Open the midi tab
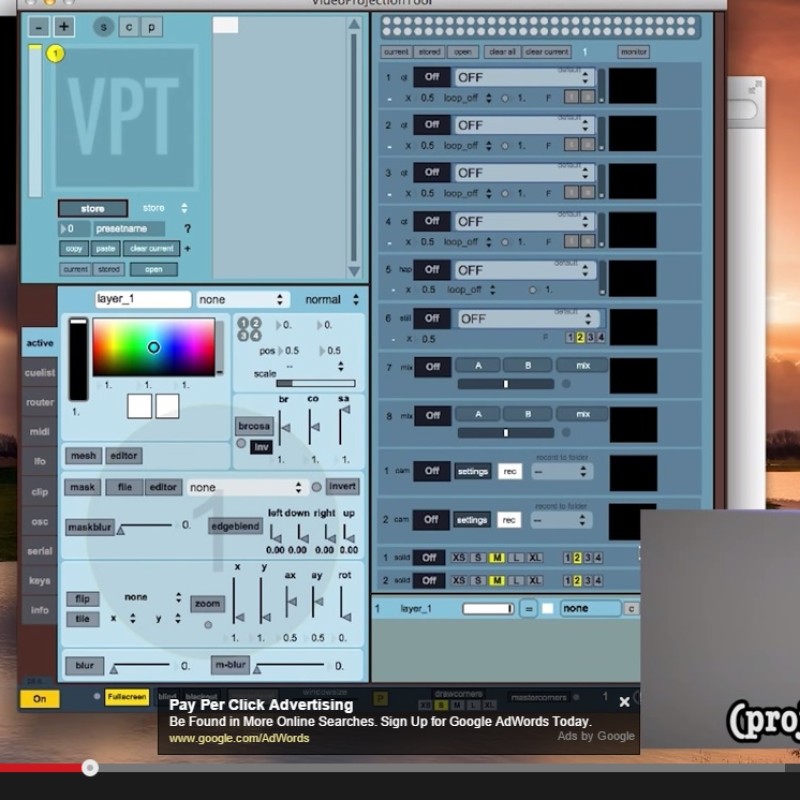 [x=40, y=432]
